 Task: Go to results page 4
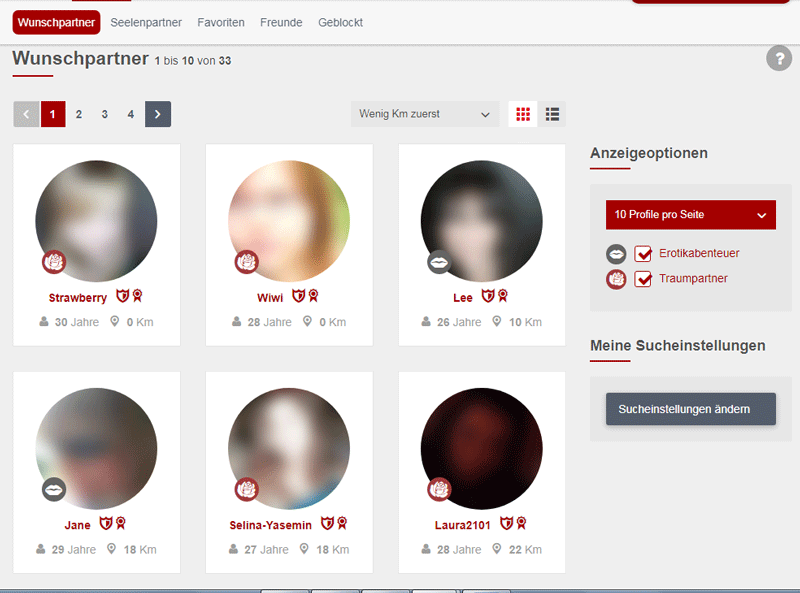(131, 114)
